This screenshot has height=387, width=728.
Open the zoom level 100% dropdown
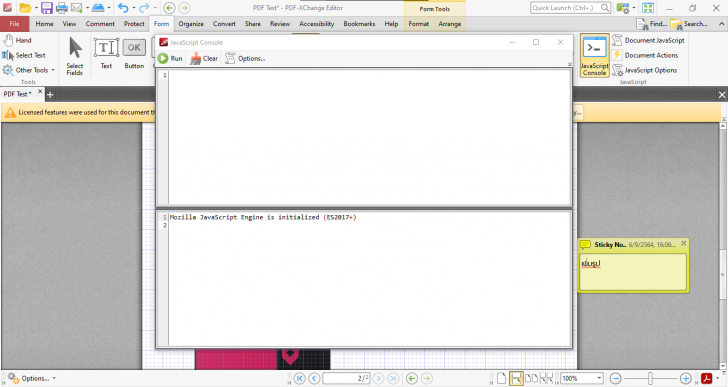[599, 379]
